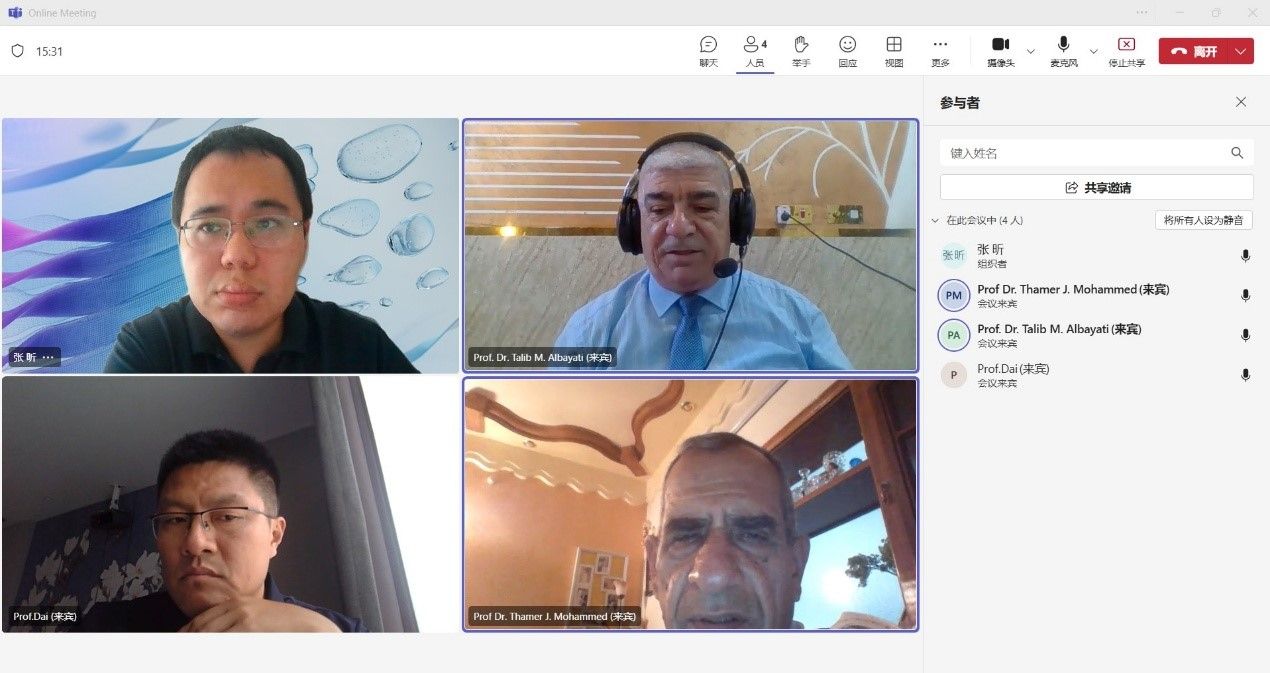Expand microphone options dropdown arrow
The image size is (1270, 673).
(1093, 51)
